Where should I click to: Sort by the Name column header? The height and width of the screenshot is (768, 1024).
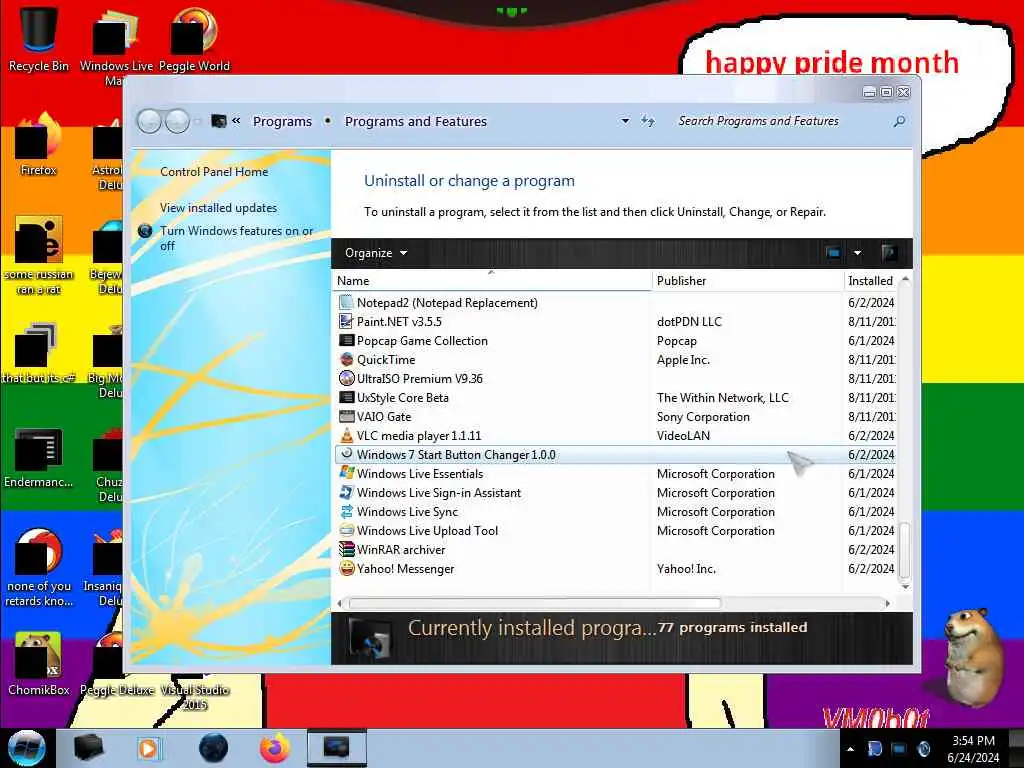coord(491,281)
